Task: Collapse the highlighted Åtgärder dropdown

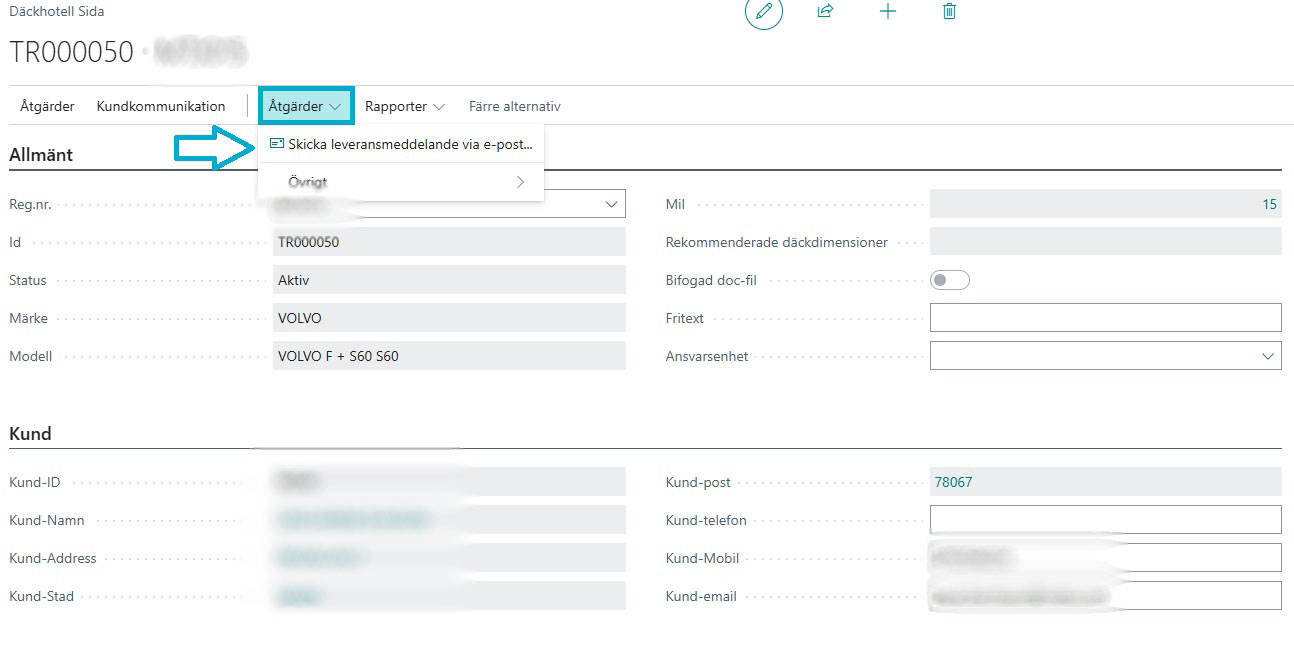Action: 306,106
